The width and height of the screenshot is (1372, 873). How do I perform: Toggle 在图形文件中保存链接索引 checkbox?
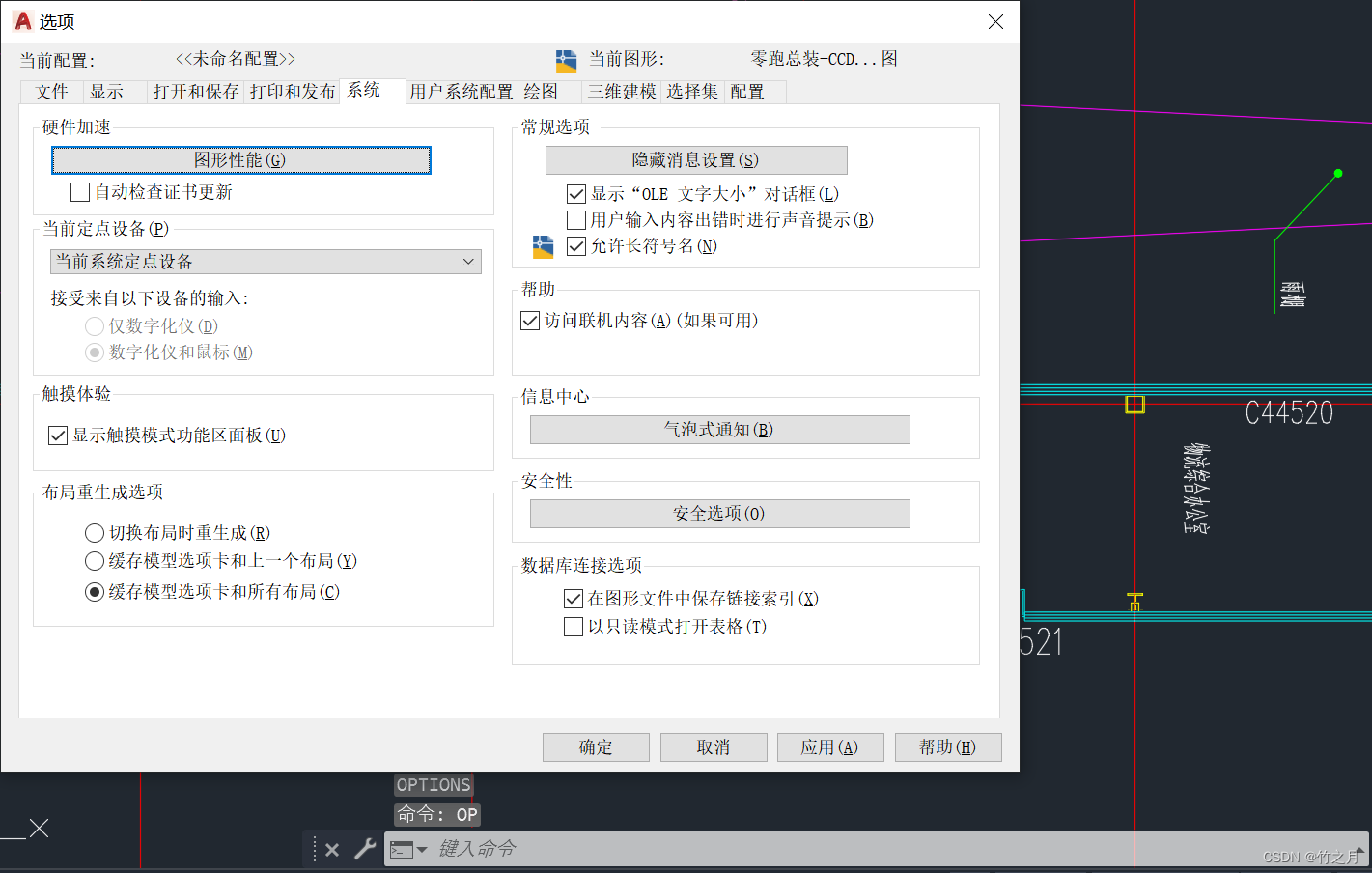[574, 599]
